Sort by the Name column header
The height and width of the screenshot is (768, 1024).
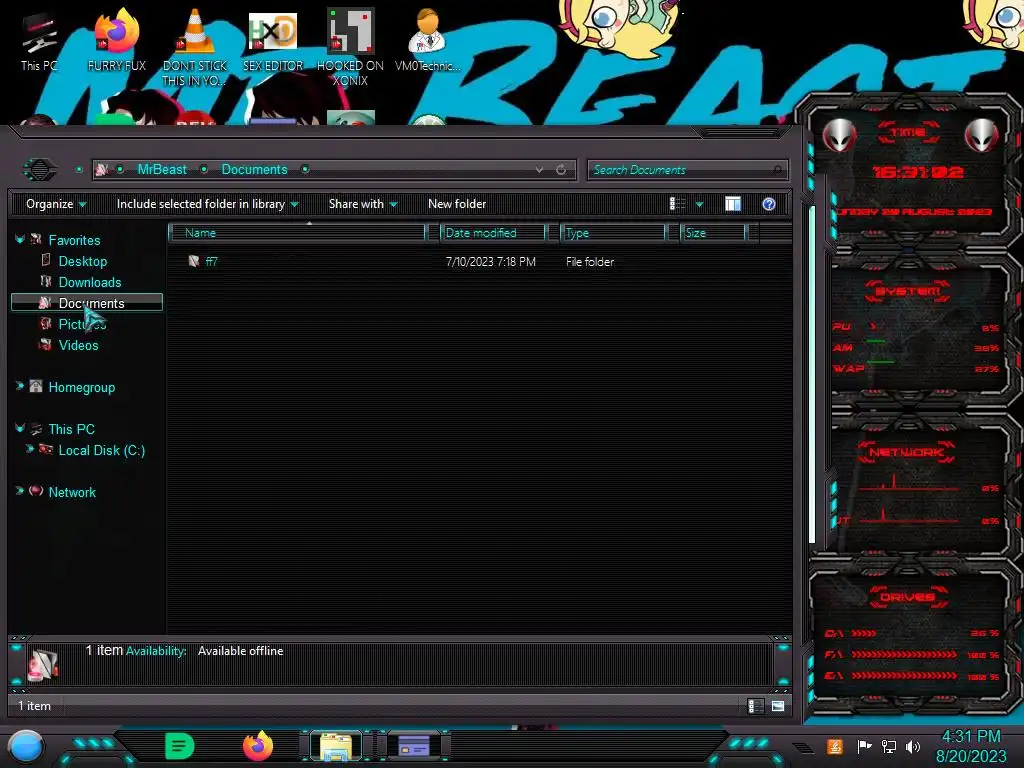pyautogui.click(x=298, y=232)
